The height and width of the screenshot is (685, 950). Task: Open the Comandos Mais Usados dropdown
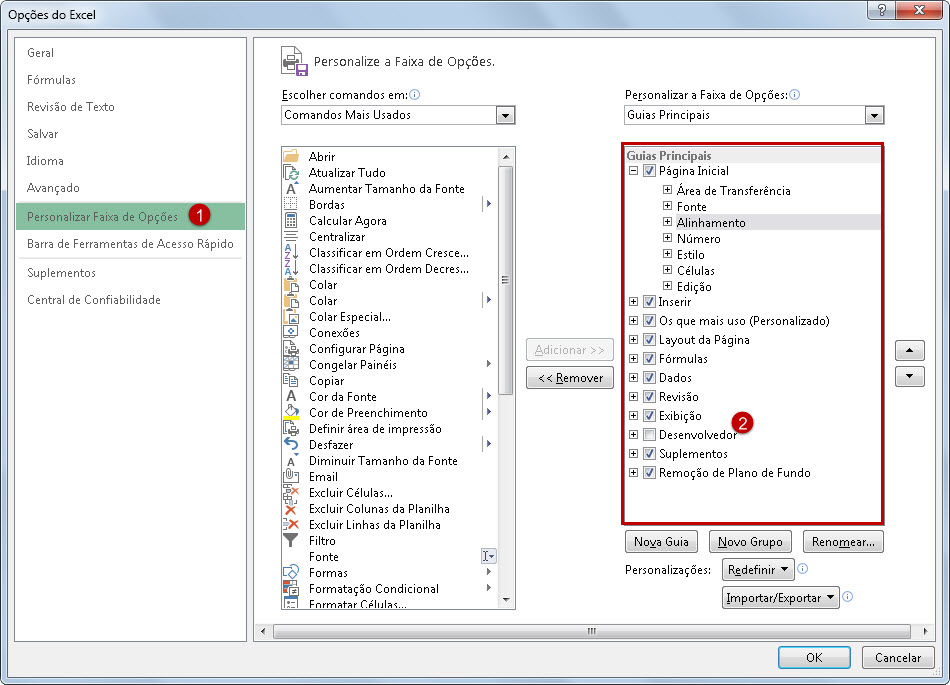[505, 115]
